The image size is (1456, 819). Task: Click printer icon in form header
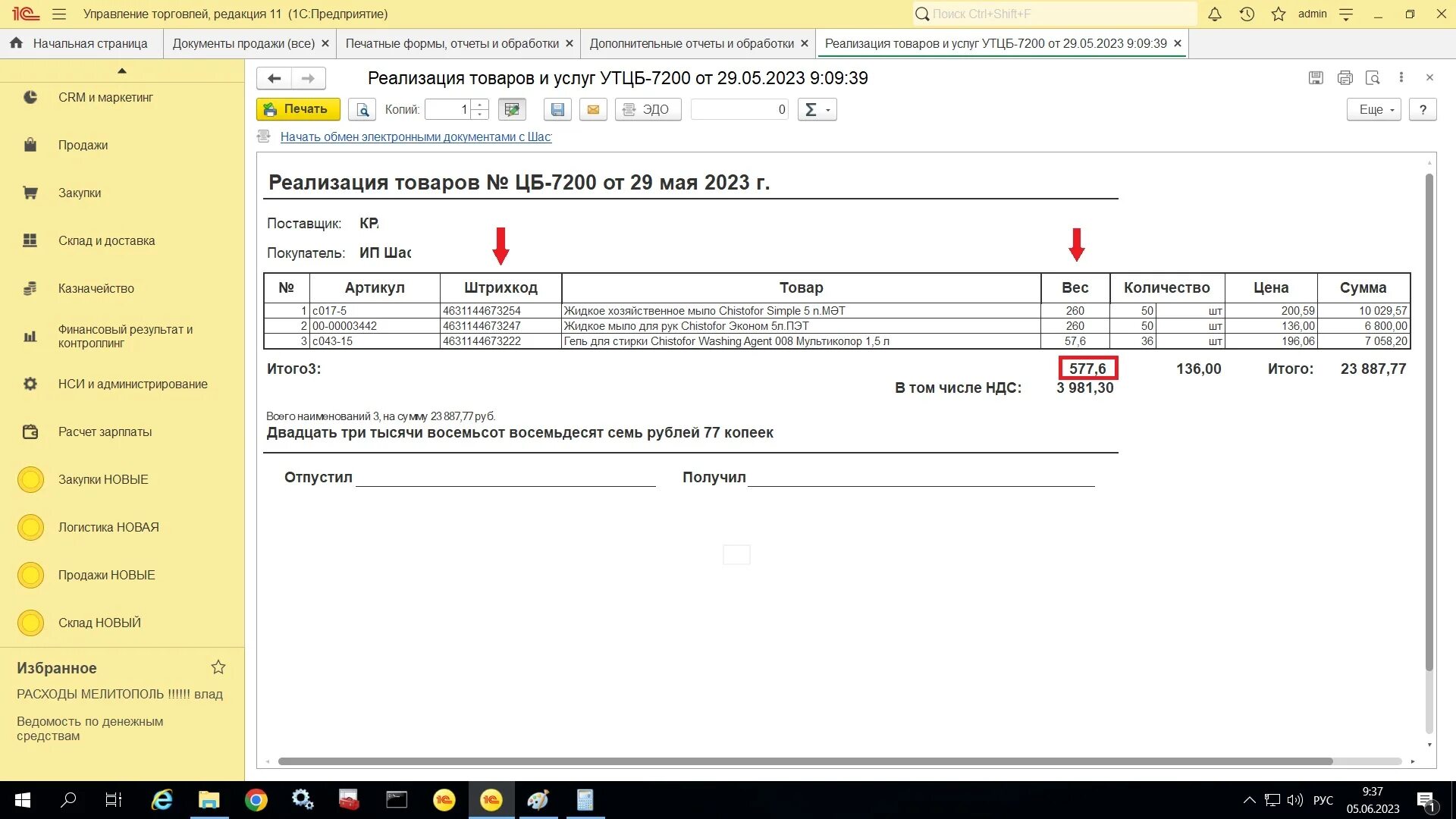[1345, 77]
